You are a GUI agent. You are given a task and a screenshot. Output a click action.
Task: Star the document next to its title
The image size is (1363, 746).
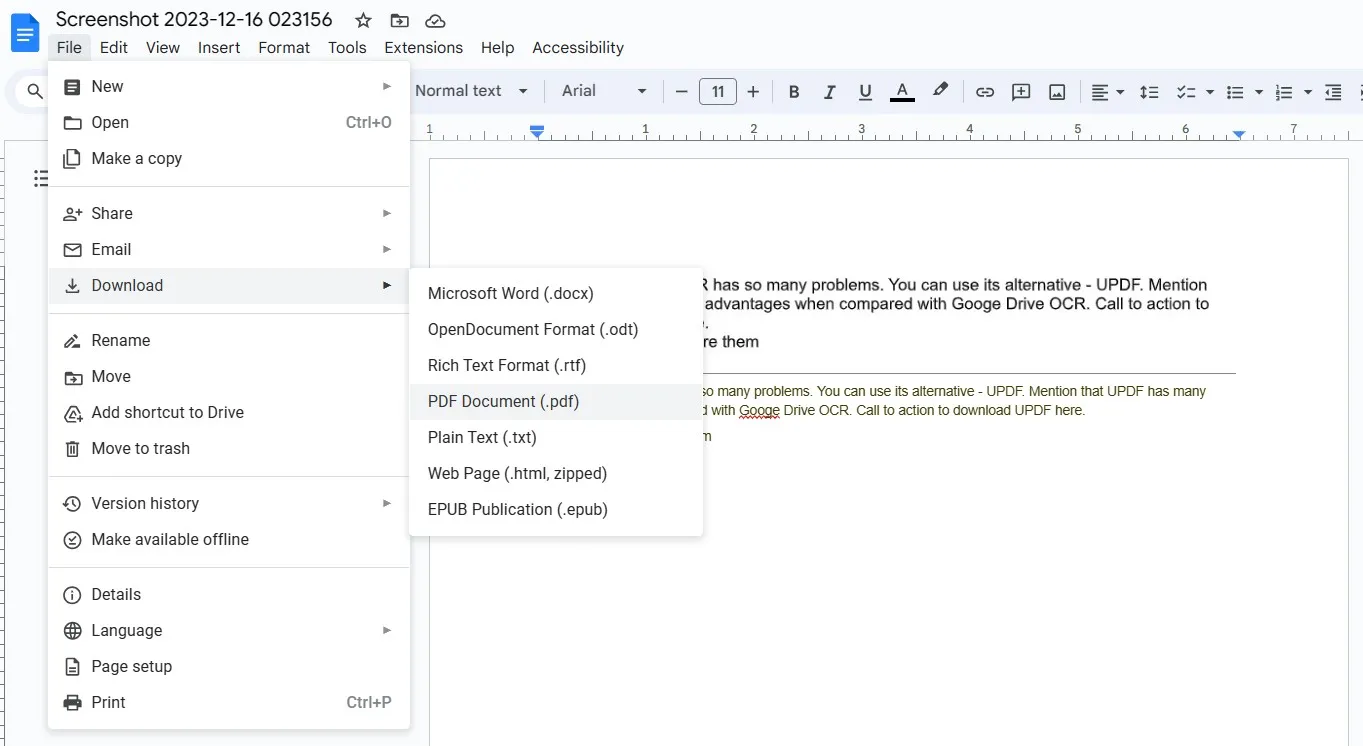[x=362, y=20]
